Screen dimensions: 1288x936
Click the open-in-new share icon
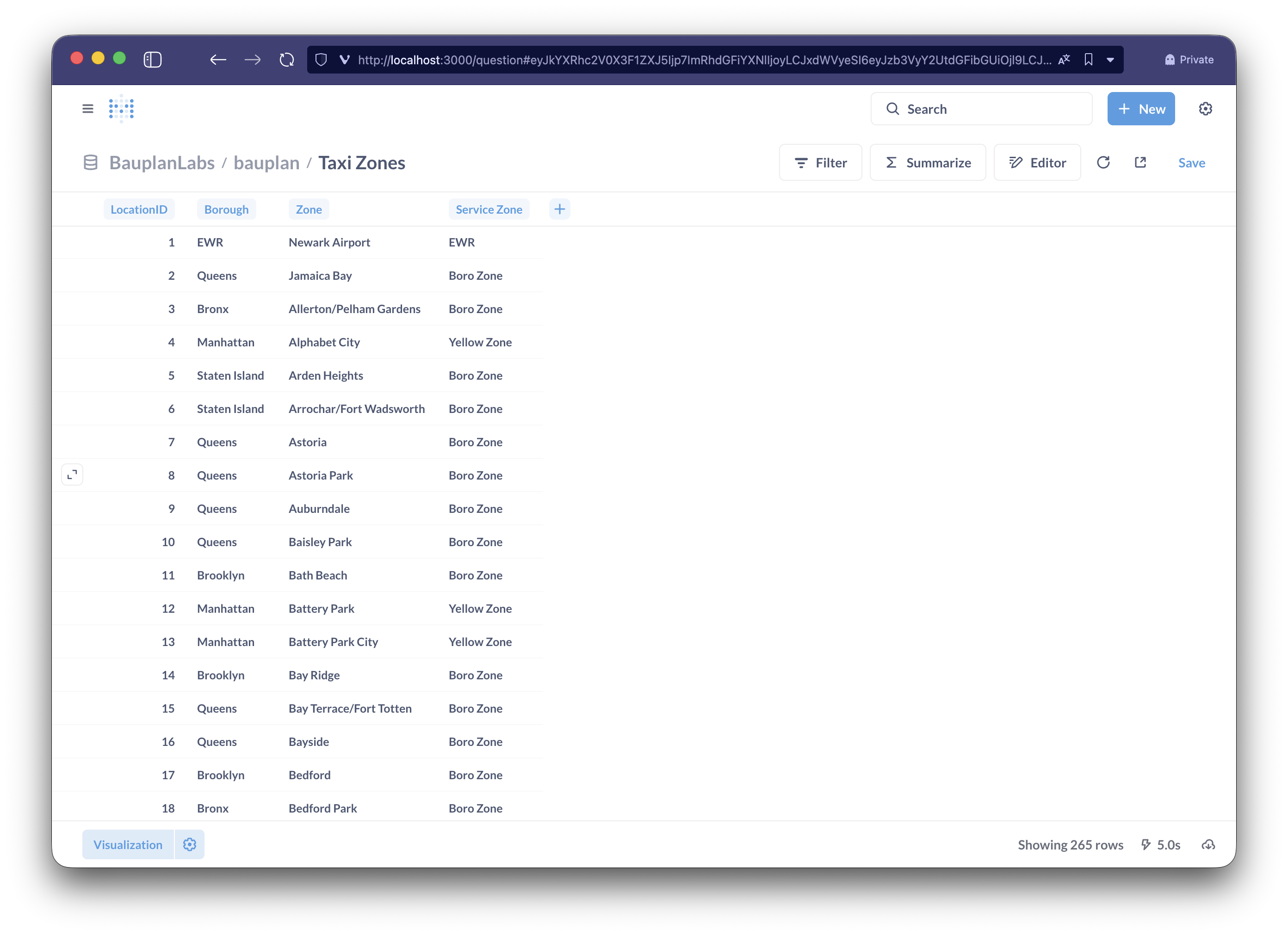pos(1140,163)
